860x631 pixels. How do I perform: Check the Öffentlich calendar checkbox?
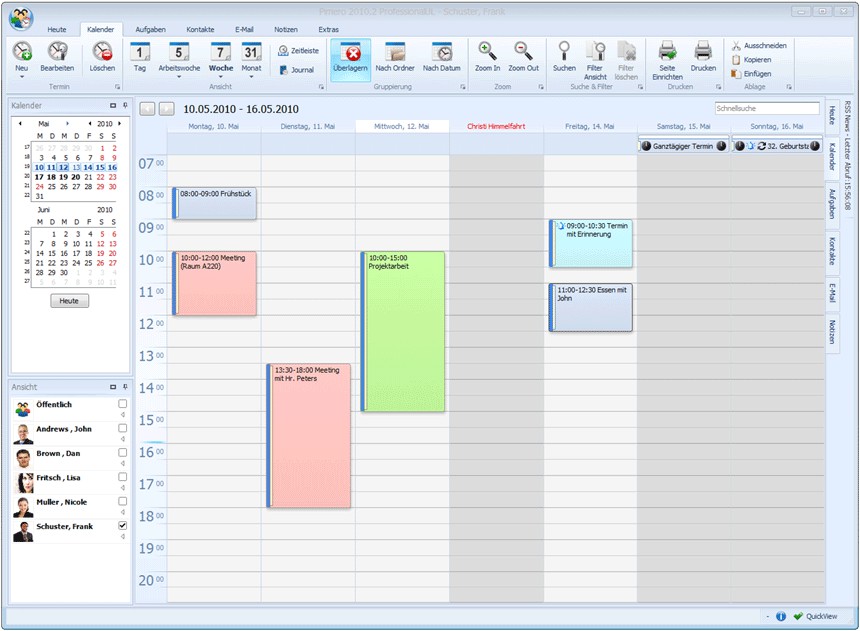[x=122, y=403]
